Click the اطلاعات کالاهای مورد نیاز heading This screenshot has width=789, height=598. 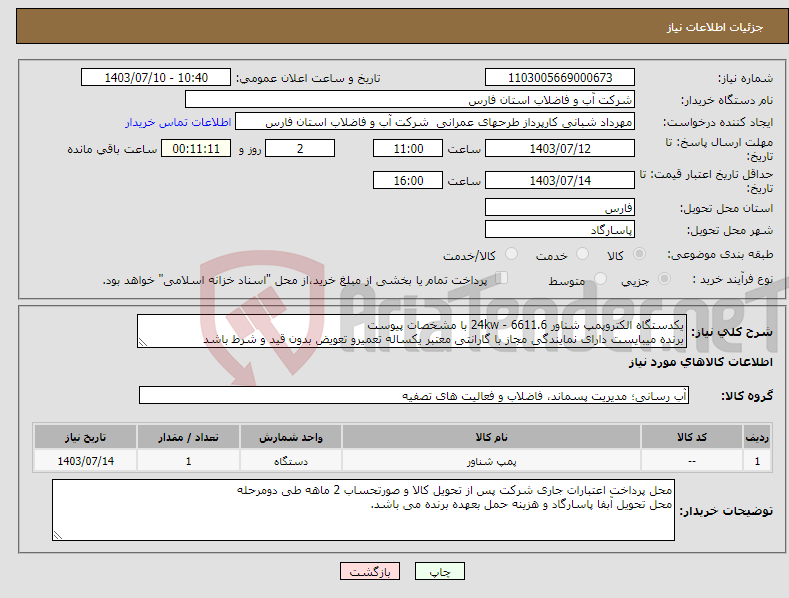pyautogui.click(x=700, y=362)
